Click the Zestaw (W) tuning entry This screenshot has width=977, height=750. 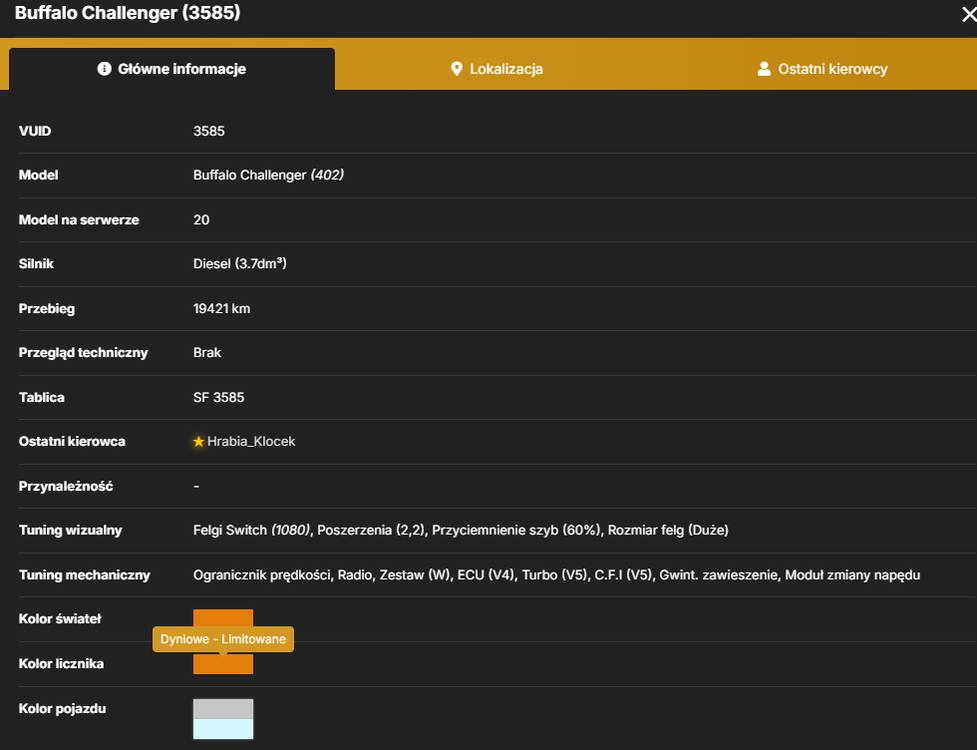point(415,575)
